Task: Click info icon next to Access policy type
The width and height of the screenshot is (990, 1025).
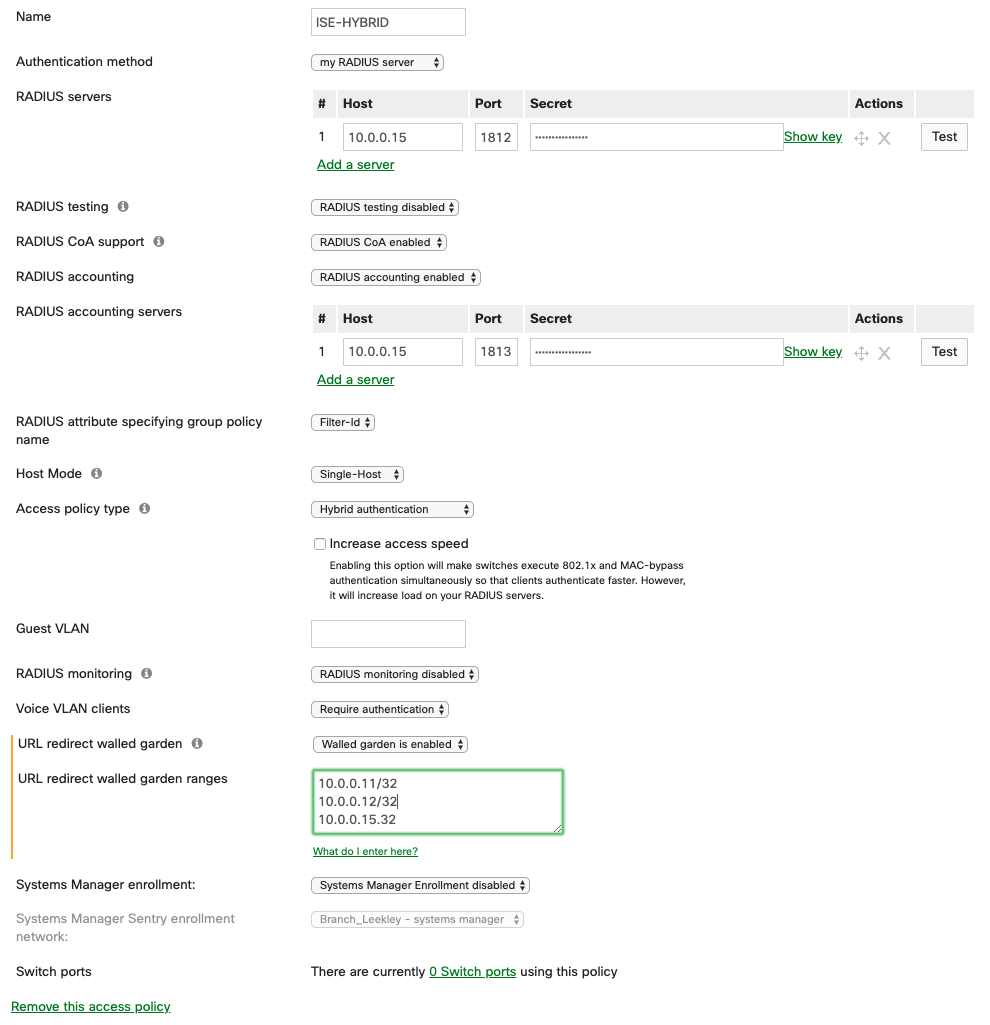Action: (x=145, y=509)
